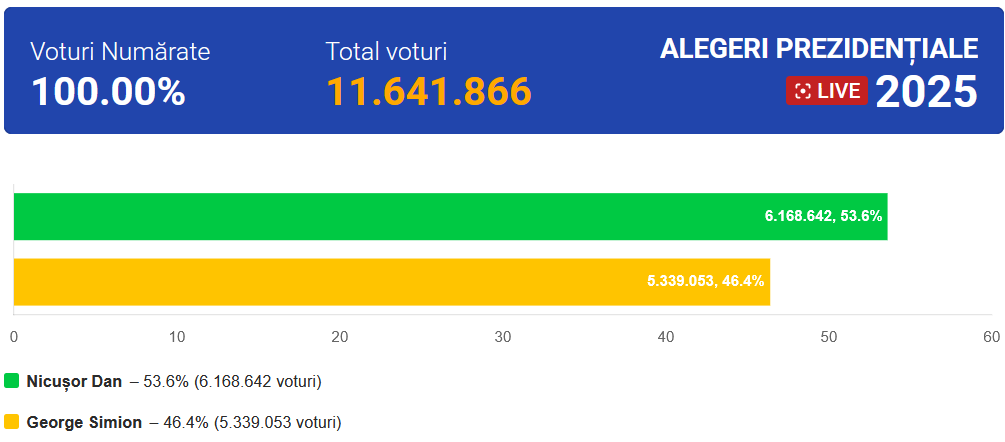
Task: Click the 0 axis tick label
Action: click(14, 337)
